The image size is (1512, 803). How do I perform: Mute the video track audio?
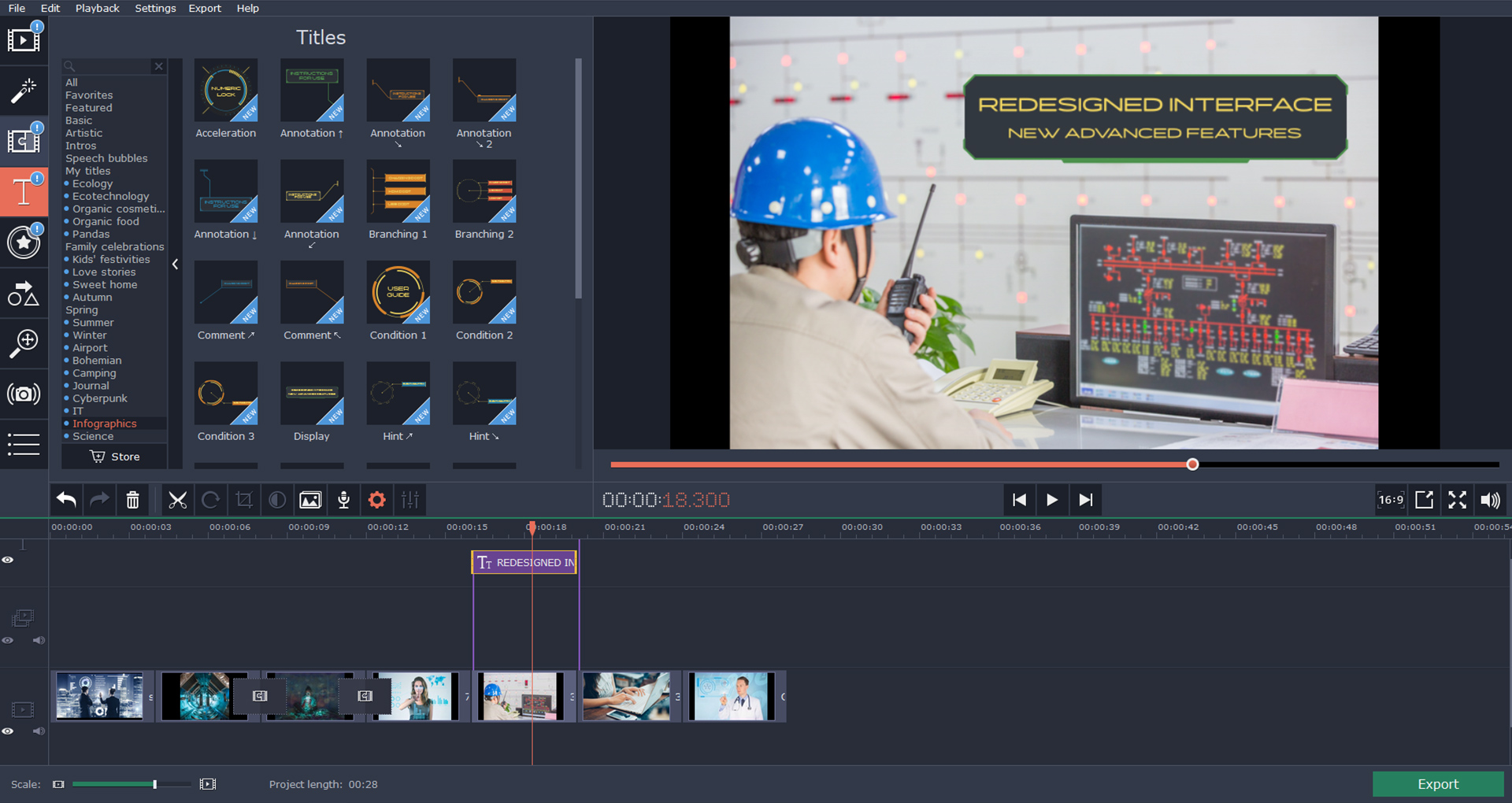pos(39,731)
